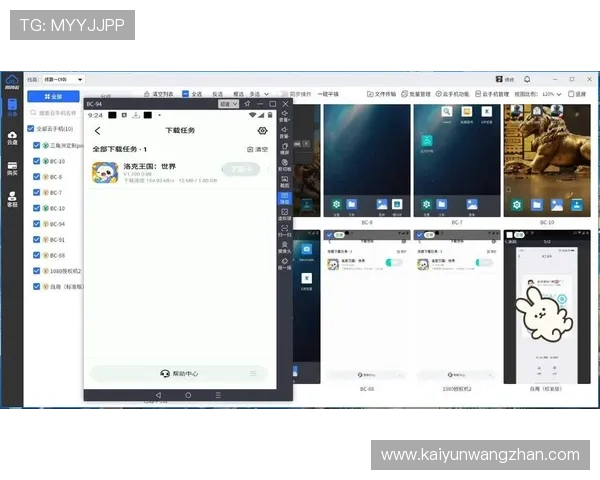Go back from 下载任务 page
The image size is (600, 480).
pos(98,131)
